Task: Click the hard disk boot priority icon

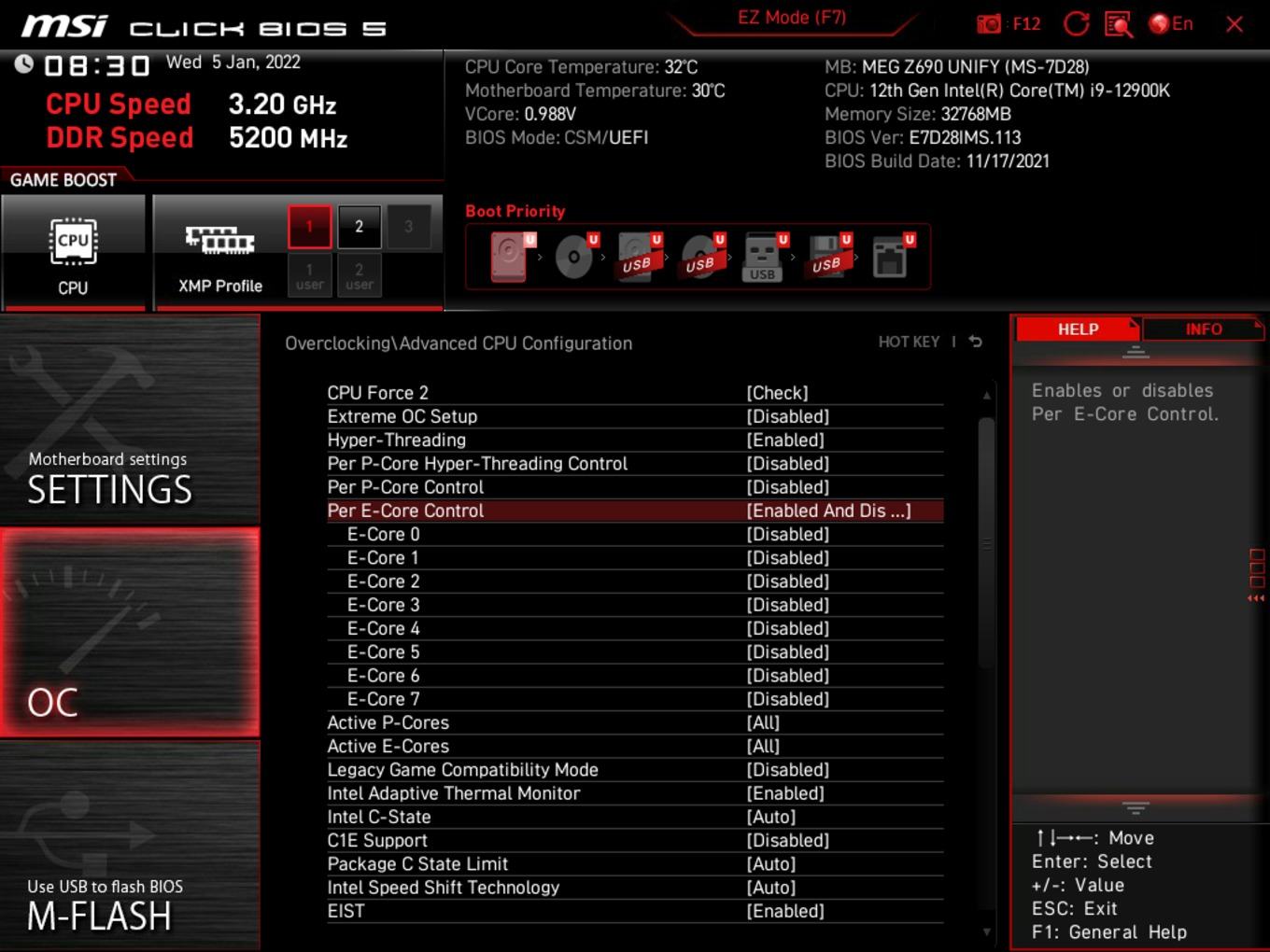Action: (x=511, y=257)
